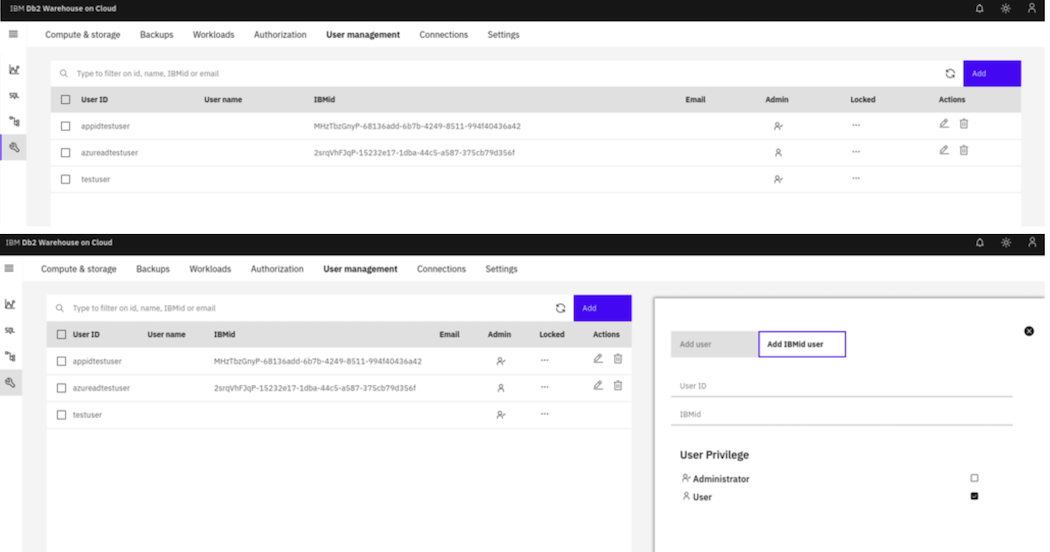Screen dimensions: 1050x552
Task: Click azureadtestuser user ID in lower view
Action: point(101,388)
